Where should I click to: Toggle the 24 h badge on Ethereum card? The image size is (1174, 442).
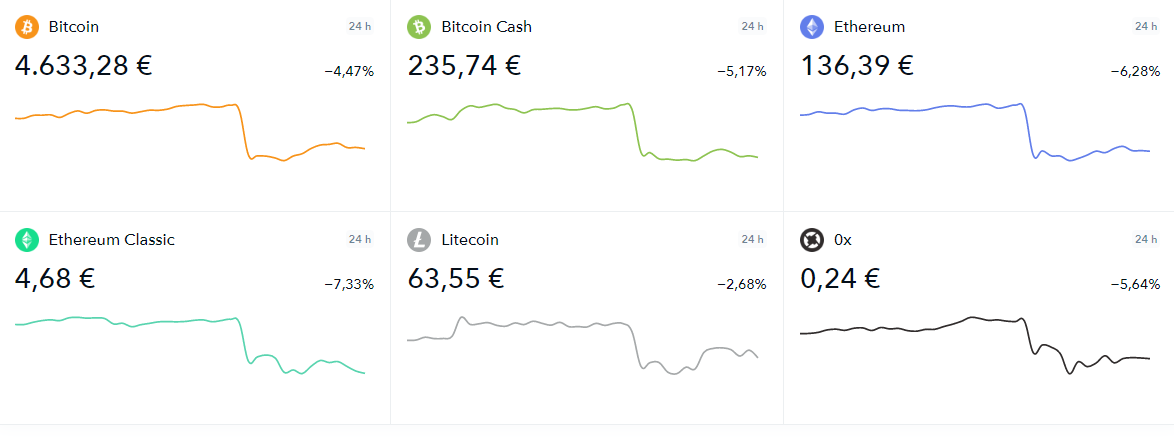(x=1146, y=26)
